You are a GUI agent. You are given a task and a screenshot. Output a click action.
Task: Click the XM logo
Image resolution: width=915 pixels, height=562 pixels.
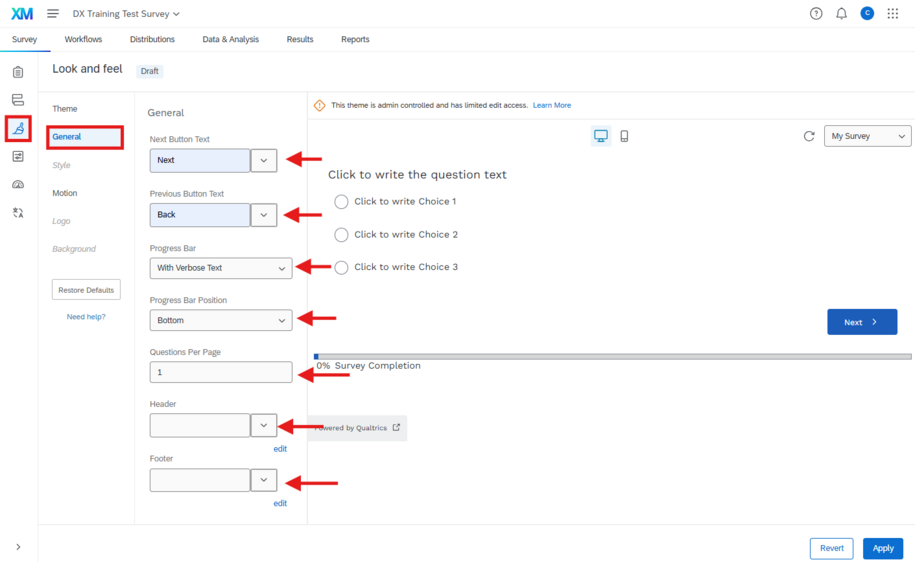coord(22,13)
